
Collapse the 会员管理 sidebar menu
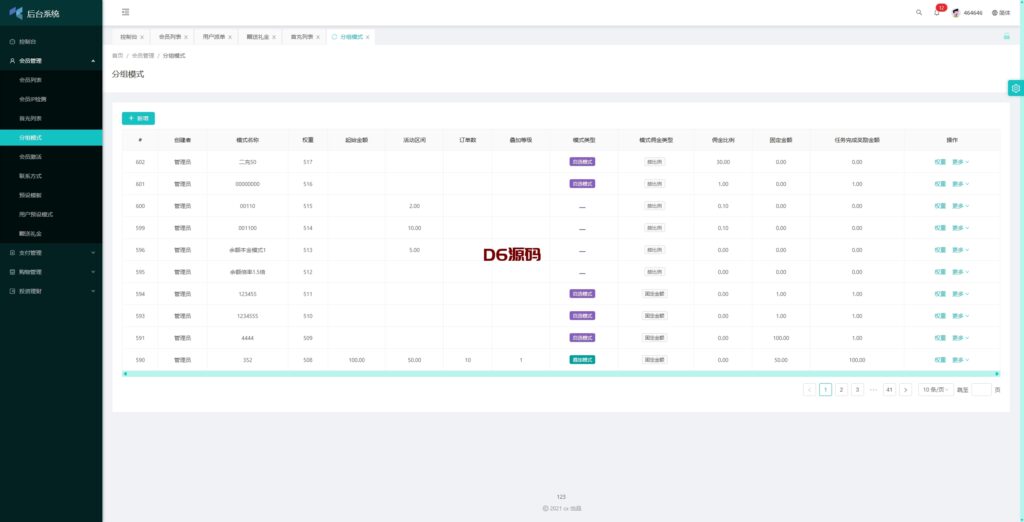[x=51, y=61]
